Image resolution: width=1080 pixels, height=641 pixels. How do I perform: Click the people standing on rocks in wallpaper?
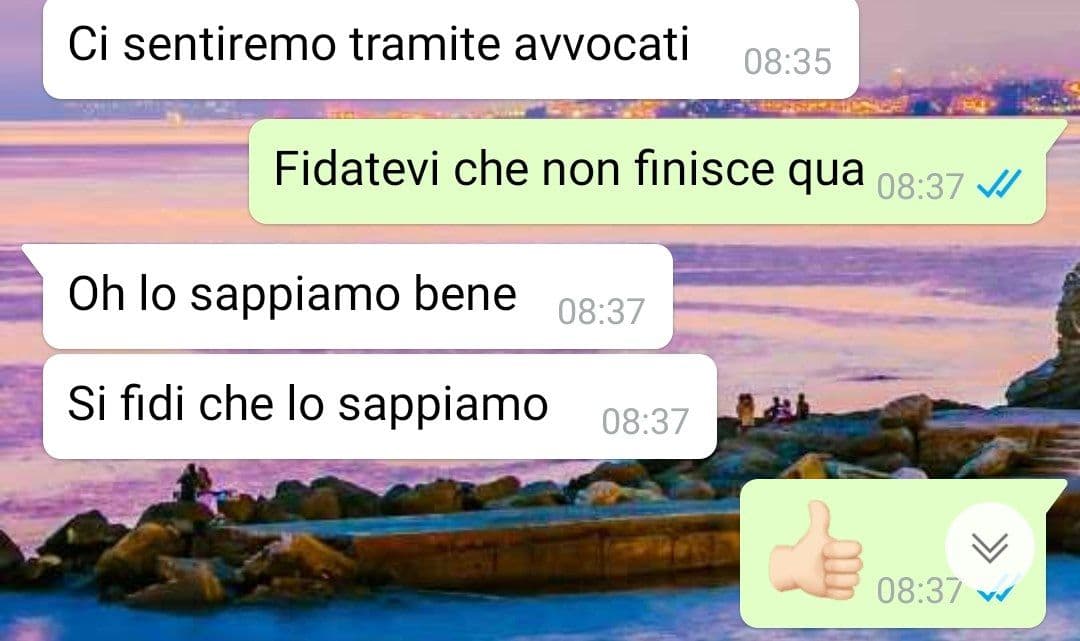click(x=773, y=408)
